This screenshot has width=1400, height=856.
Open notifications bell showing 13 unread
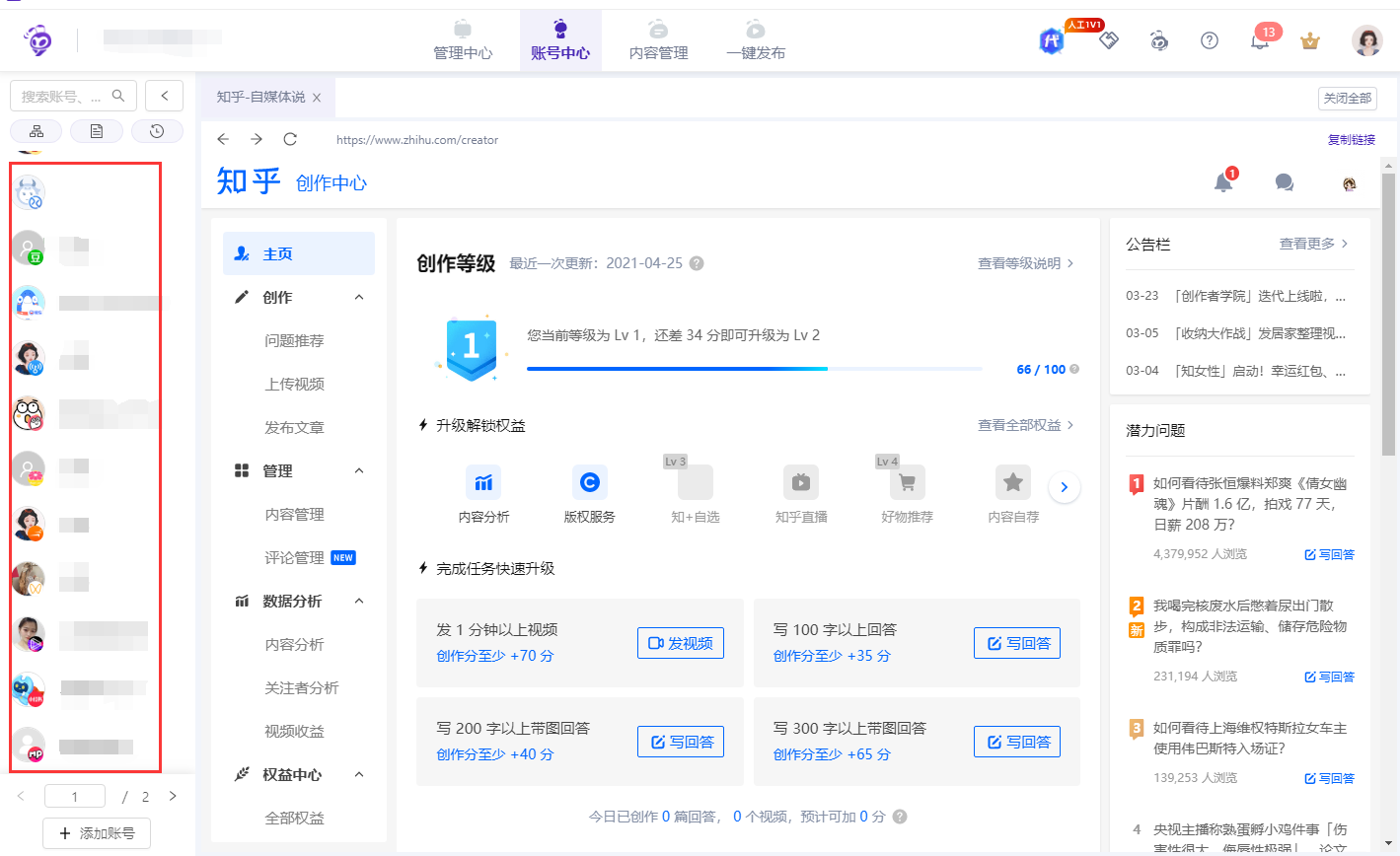[1259, 41]
